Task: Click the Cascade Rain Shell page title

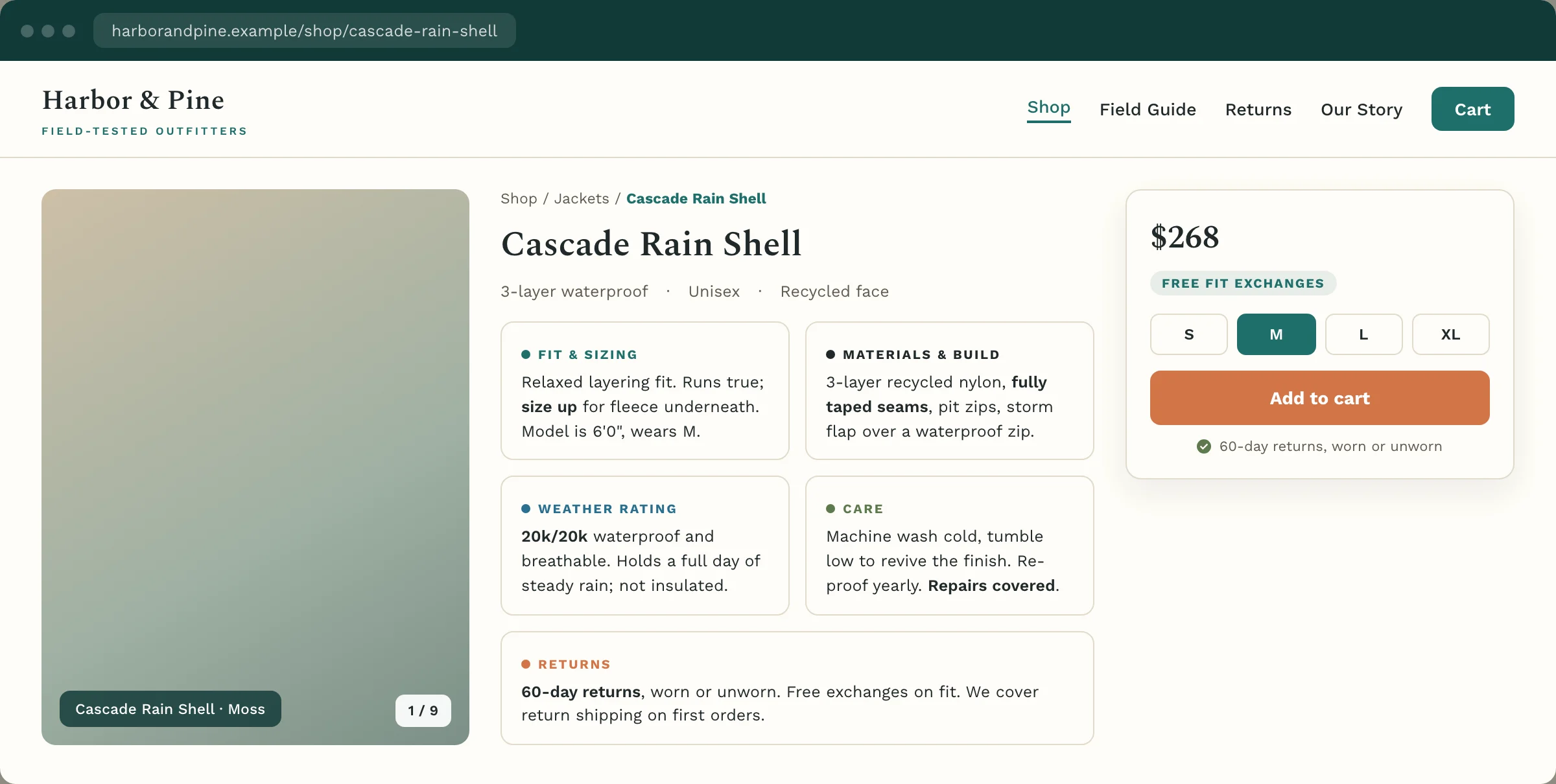Action: (652, 244)
